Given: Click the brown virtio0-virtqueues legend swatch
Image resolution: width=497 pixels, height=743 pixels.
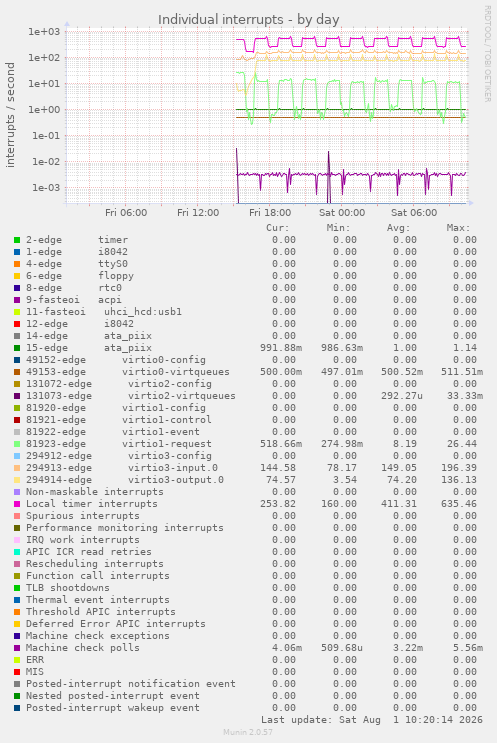Looking at the screenshot, I should (17, 372).
